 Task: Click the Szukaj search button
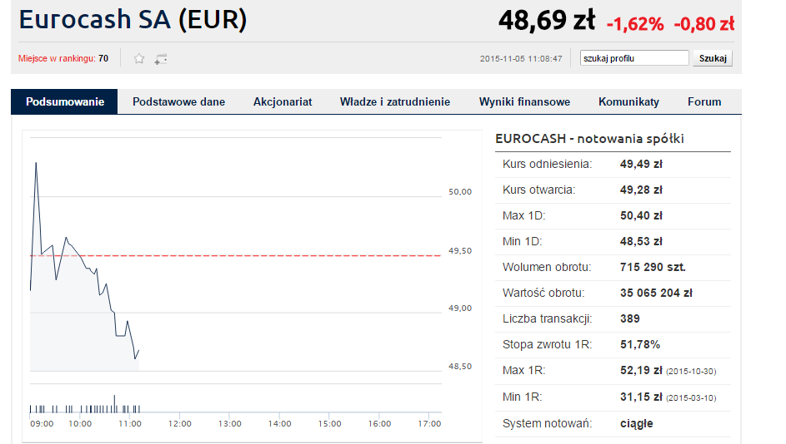coord(712,58)
